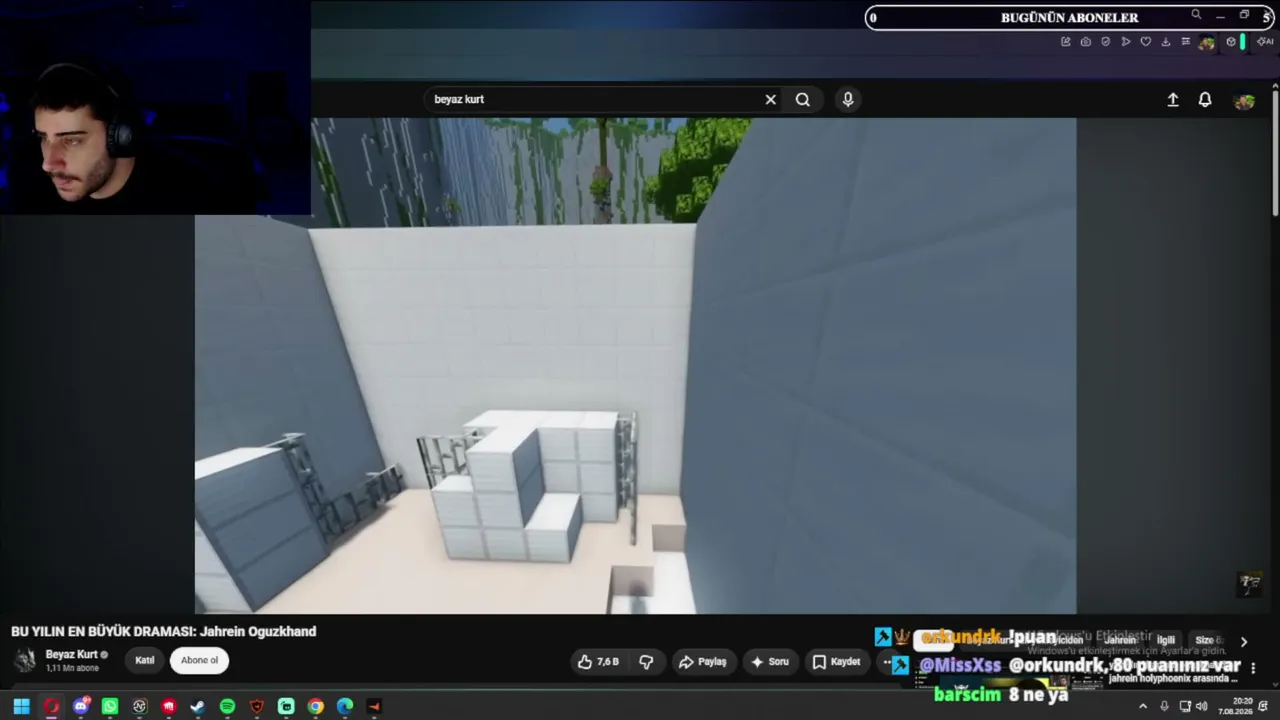Open the browser extensions cube icon
Image resolution: width=1280 pixels, height=720 pixels.
point(1231,42)
